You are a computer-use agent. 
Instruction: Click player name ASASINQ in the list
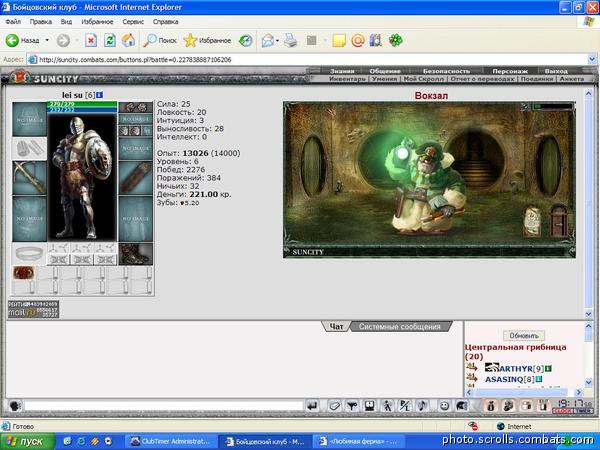coord(504,379)
